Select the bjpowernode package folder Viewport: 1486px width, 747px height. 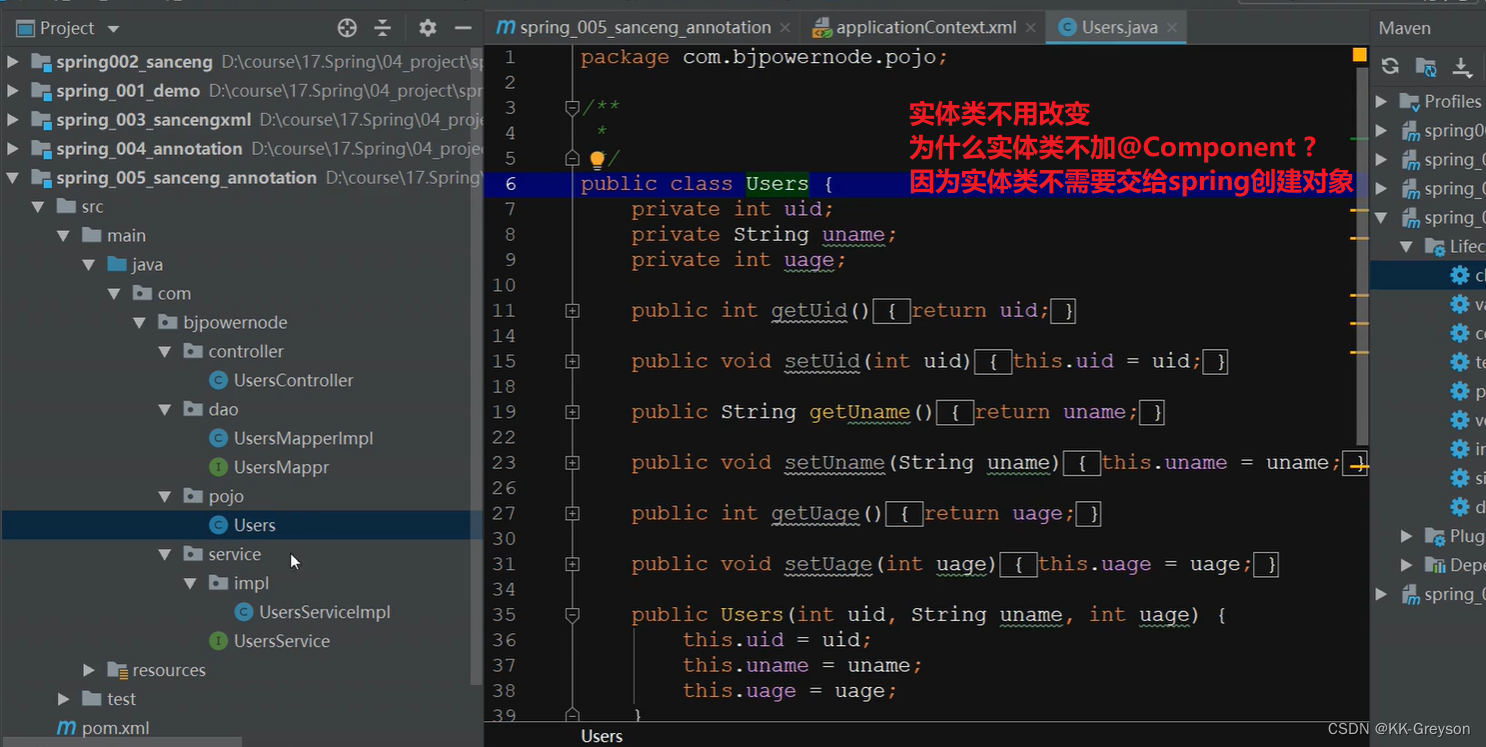pyautogui.click(x=234, y=323)
